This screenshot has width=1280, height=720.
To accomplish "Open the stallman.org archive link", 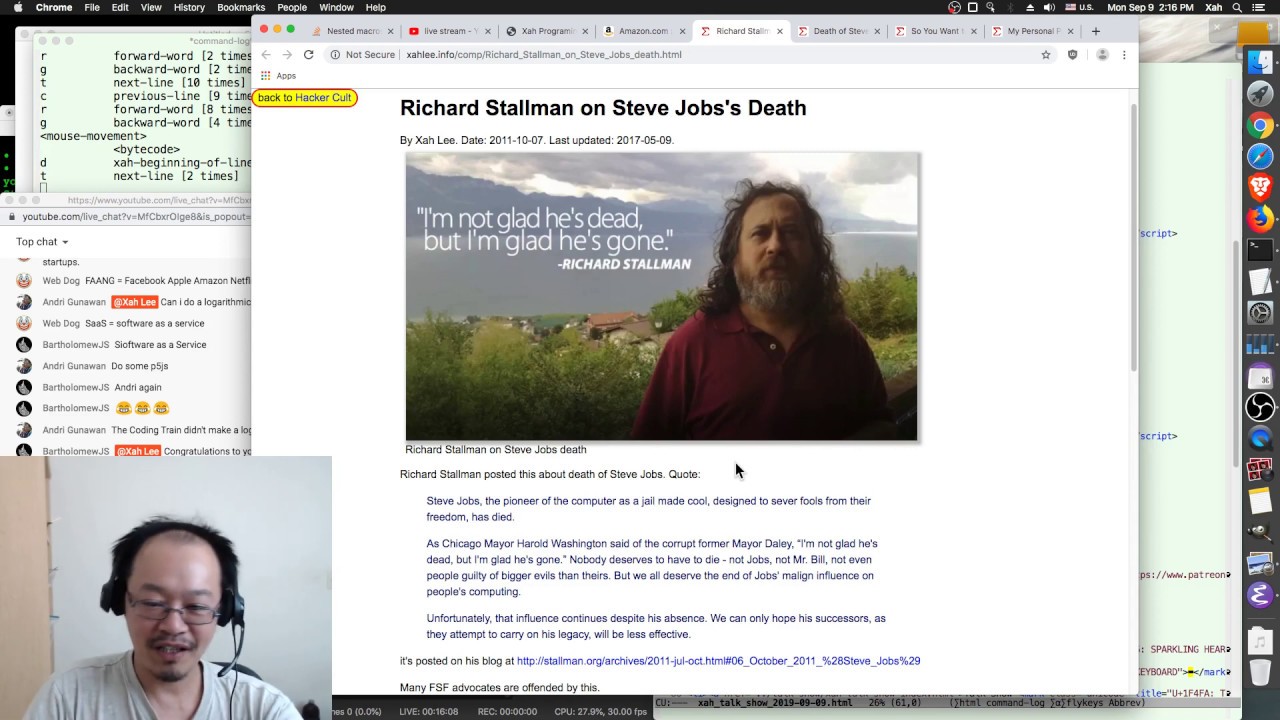I will (x=718, y=661).
